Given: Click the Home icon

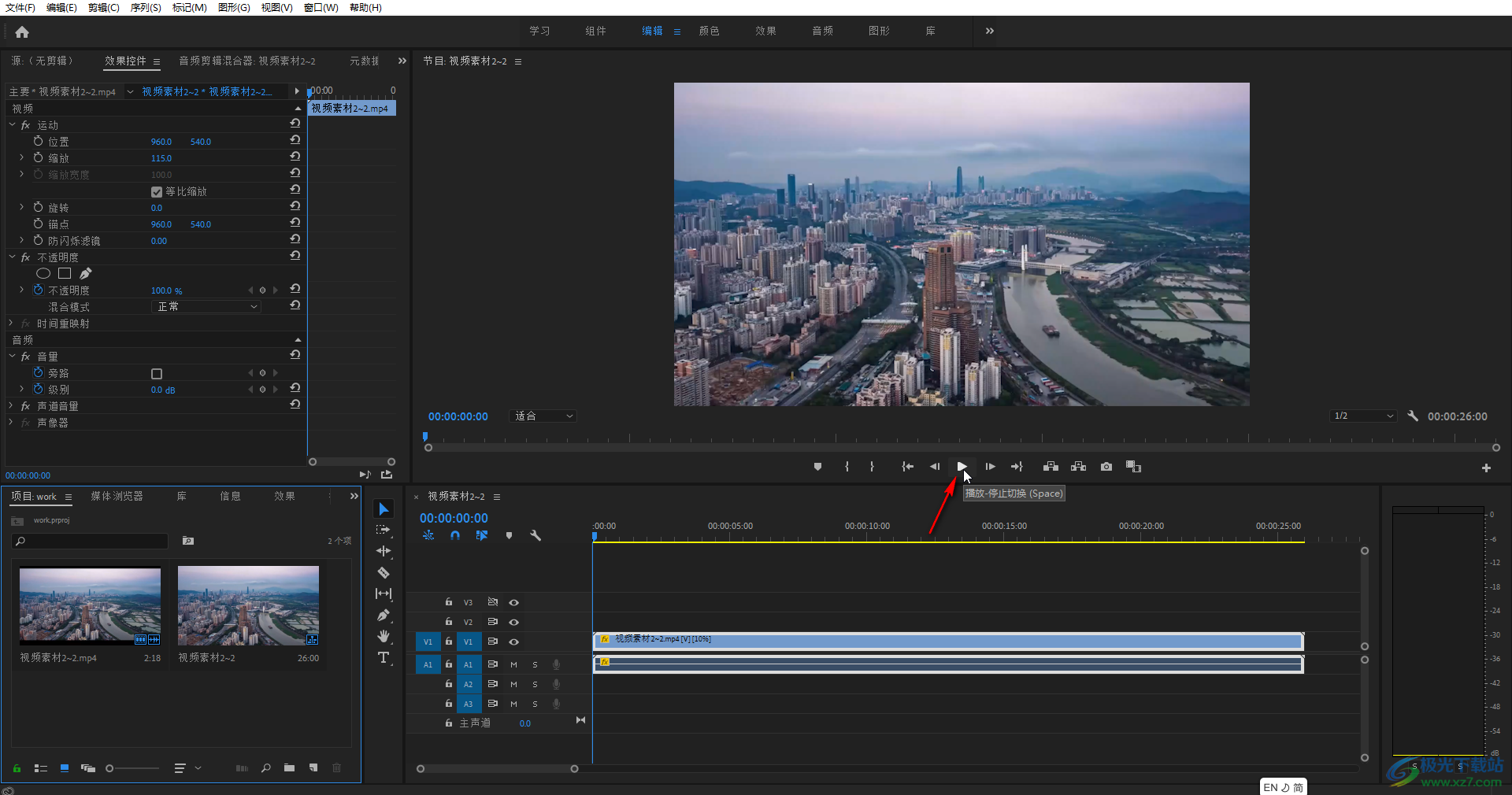Looking at the screenshot, I should point(22,31).
